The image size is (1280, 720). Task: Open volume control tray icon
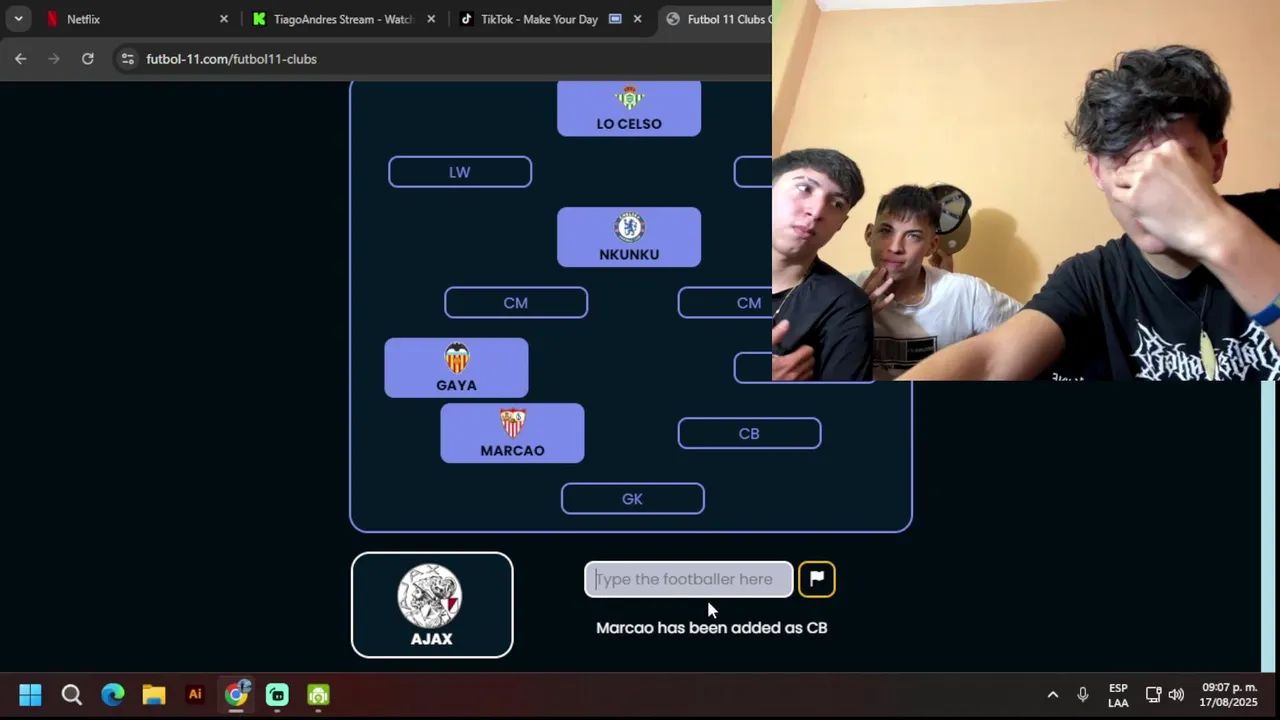tap(1176, 695)
